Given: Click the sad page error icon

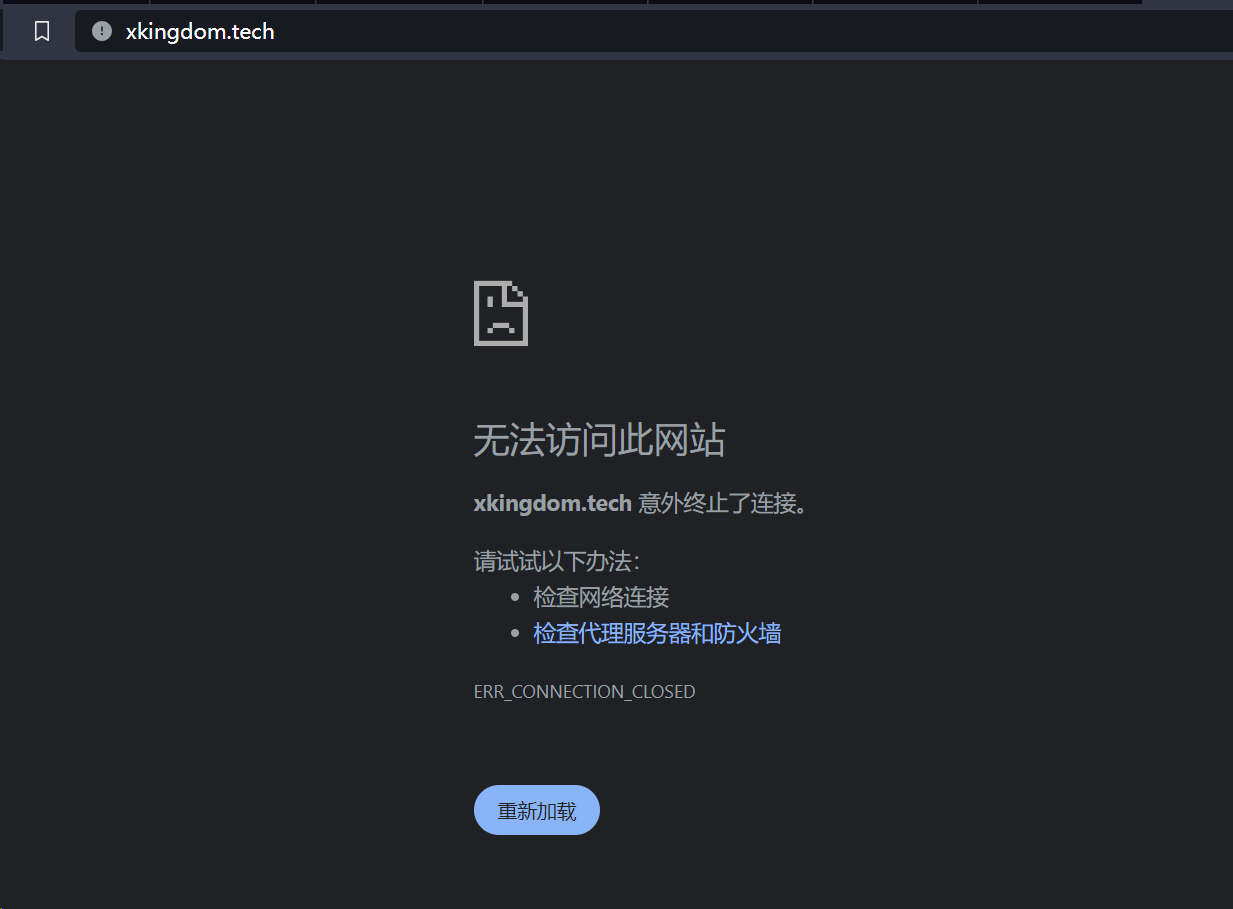Looking at the screenshot, I should pyautogui.click(x=500, y=313).
